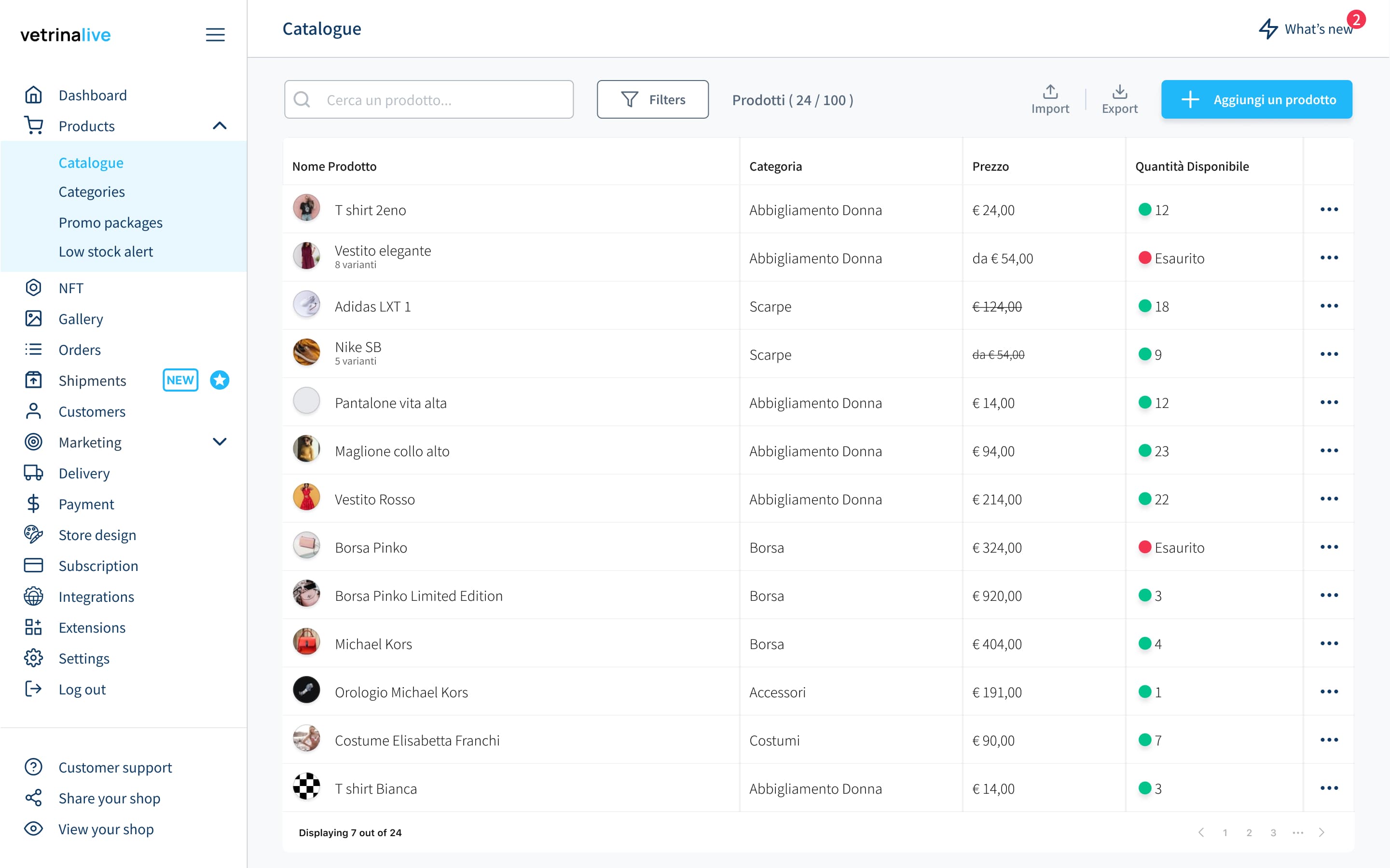
Task: Open Low stock alert page
Action: pyautogui.click(x=106, y=251)
